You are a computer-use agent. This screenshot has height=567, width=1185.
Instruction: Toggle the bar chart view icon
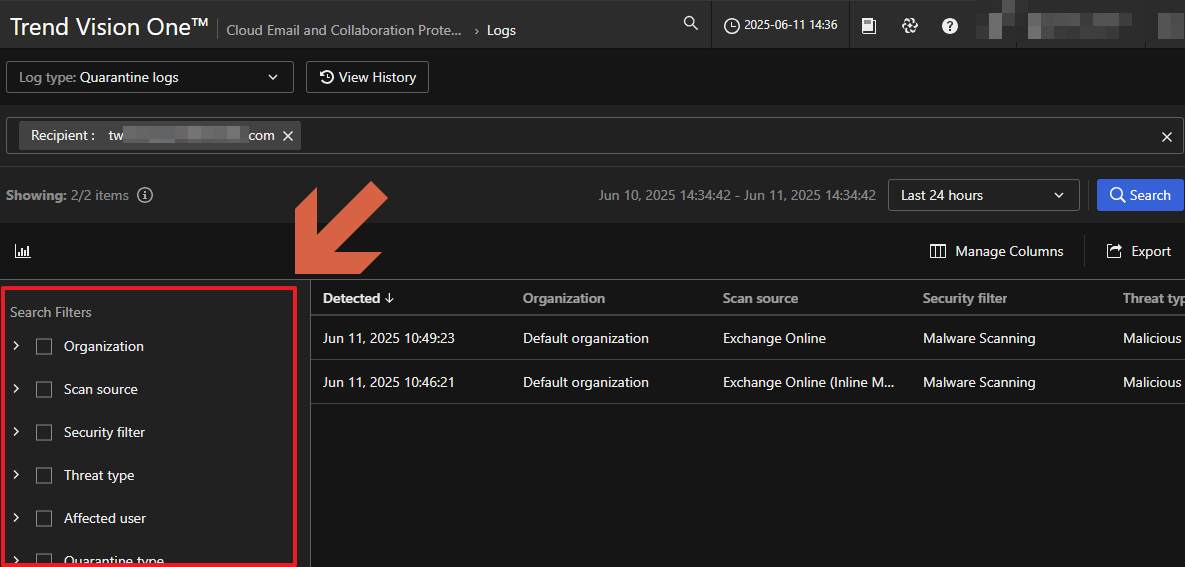click(23, 252)
